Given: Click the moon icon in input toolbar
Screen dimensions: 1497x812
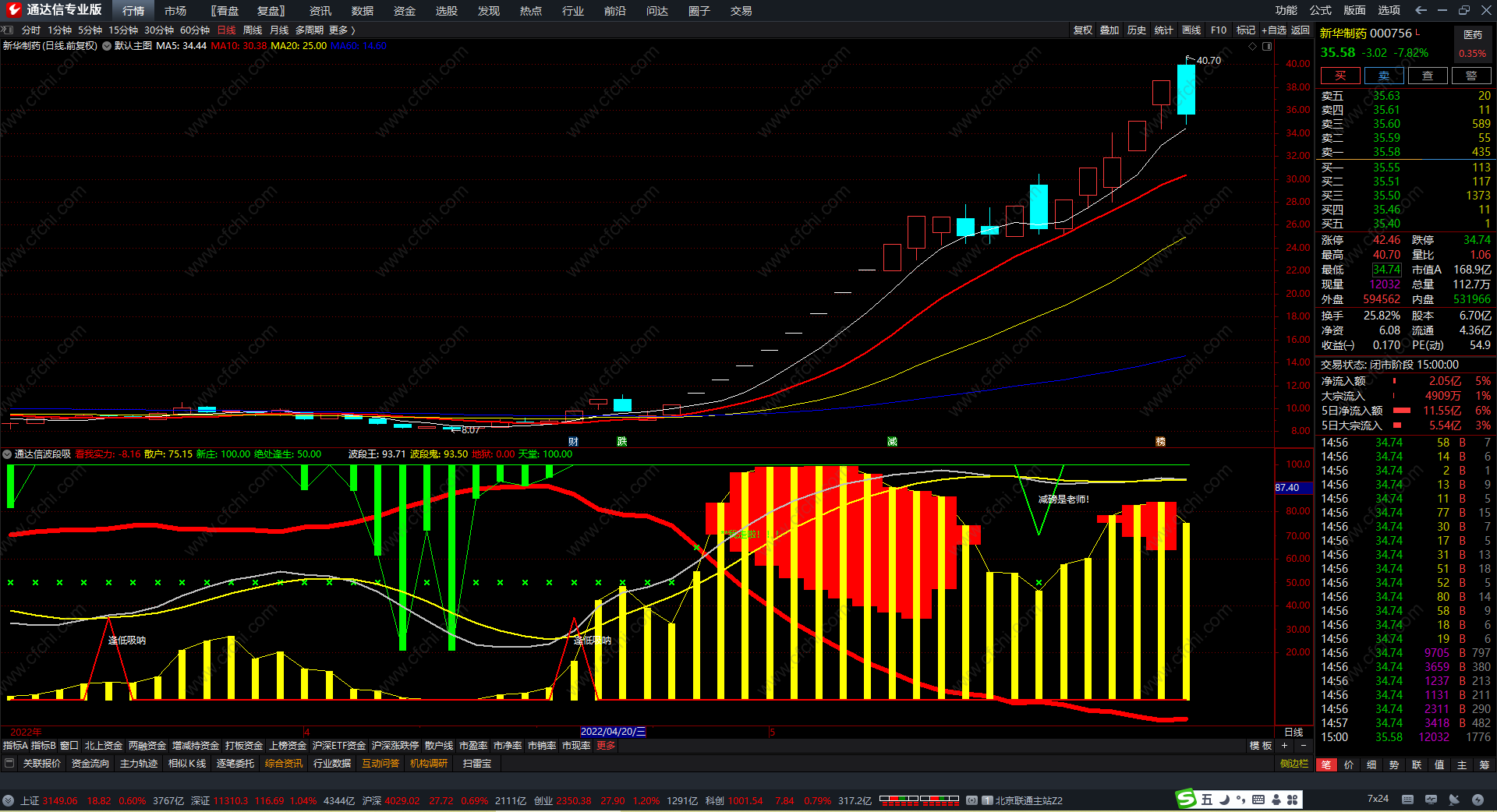Looking at the screenshot, I should click(x=1224, y=800).
